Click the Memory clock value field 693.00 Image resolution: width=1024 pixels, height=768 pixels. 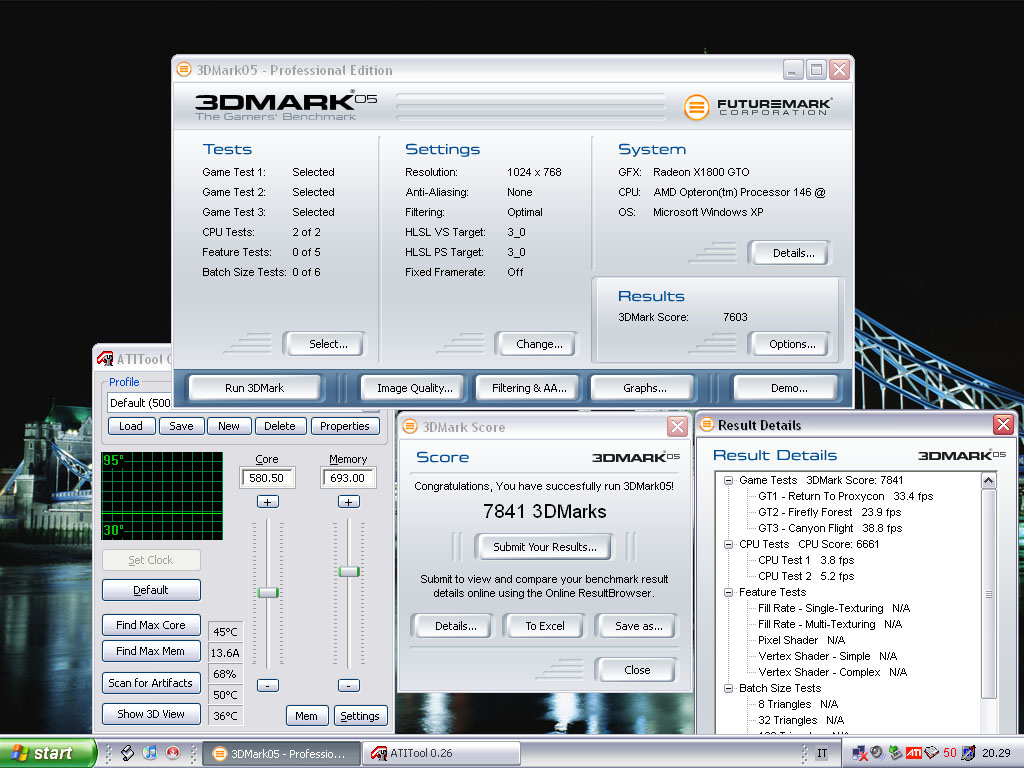click(x=348, y=477)
